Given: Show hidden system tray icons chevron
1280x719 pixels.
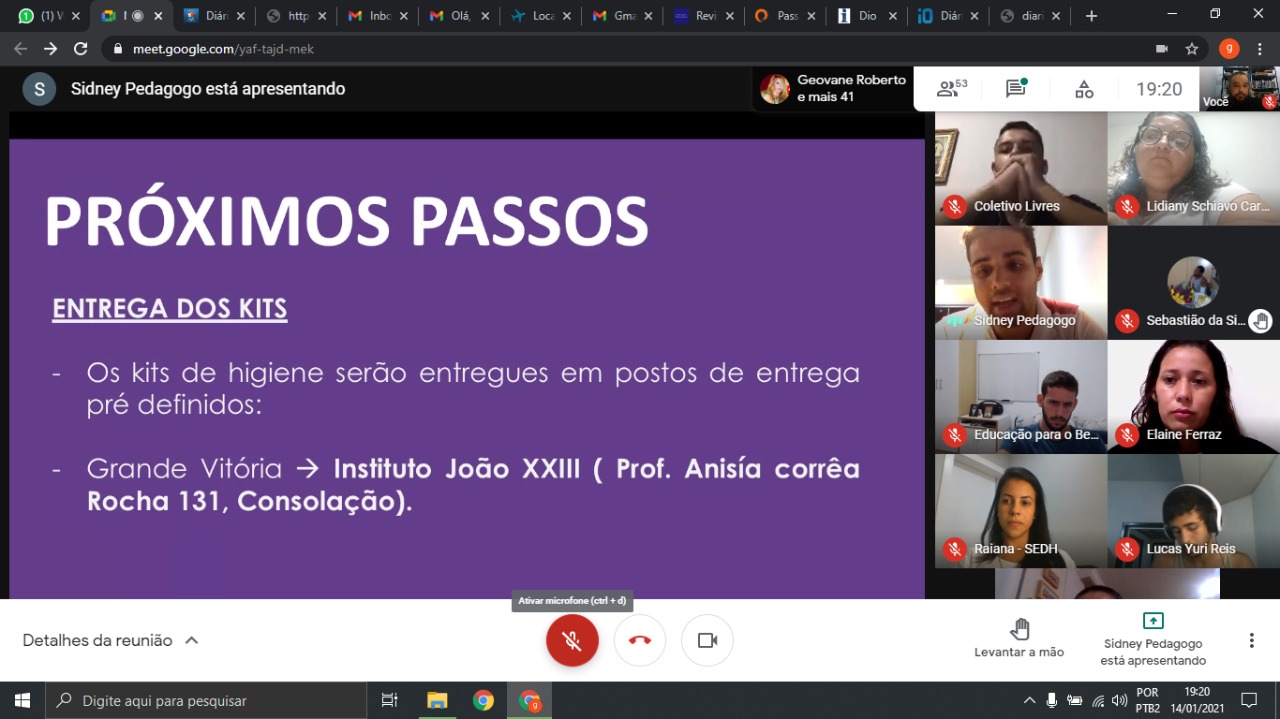Looking at the screenshot, I should click(x=1029, y=700).
